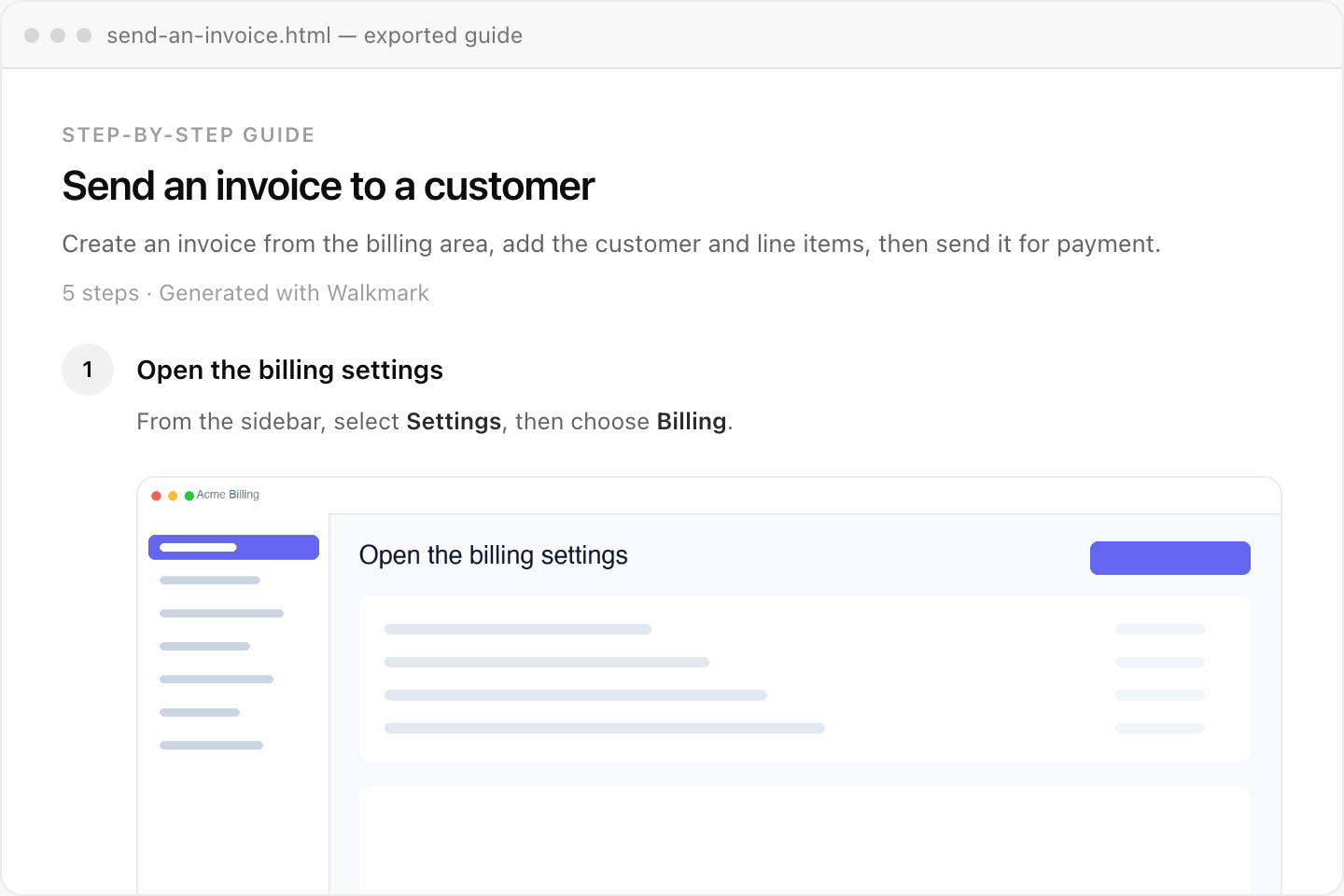Click the red dot in Acme Billing mockup

pyautogui.click(x=157, y=496)
